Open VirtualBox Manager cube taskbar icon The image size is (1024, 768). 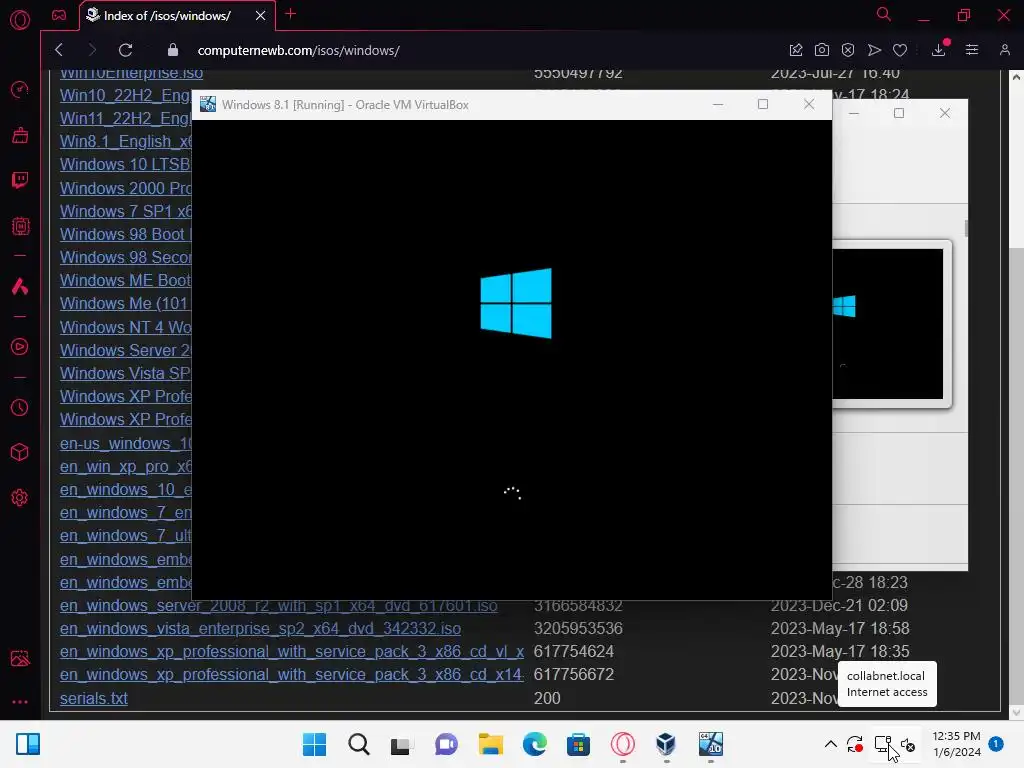pos(666,744)
